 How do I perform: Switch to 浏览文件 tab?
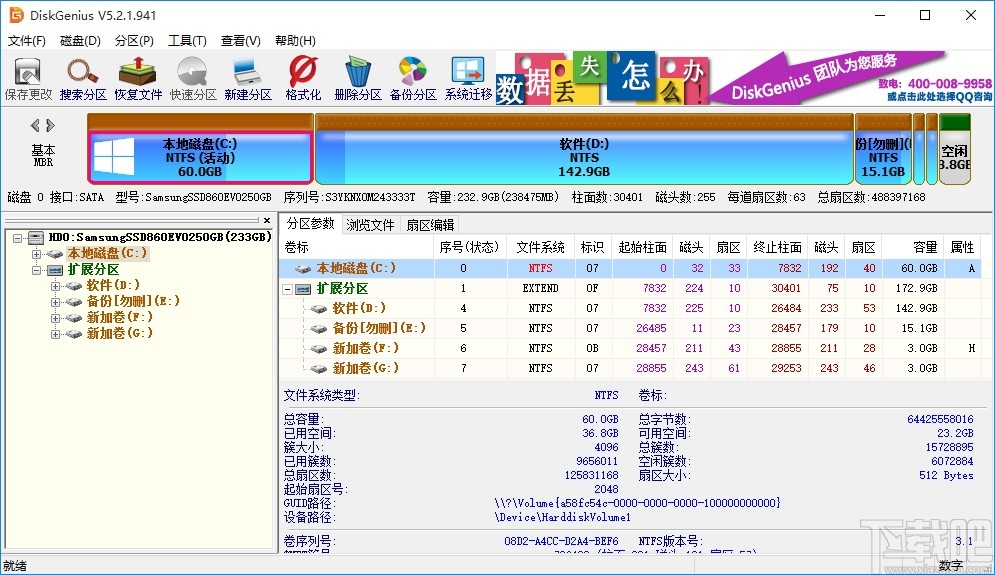[370, 225]
